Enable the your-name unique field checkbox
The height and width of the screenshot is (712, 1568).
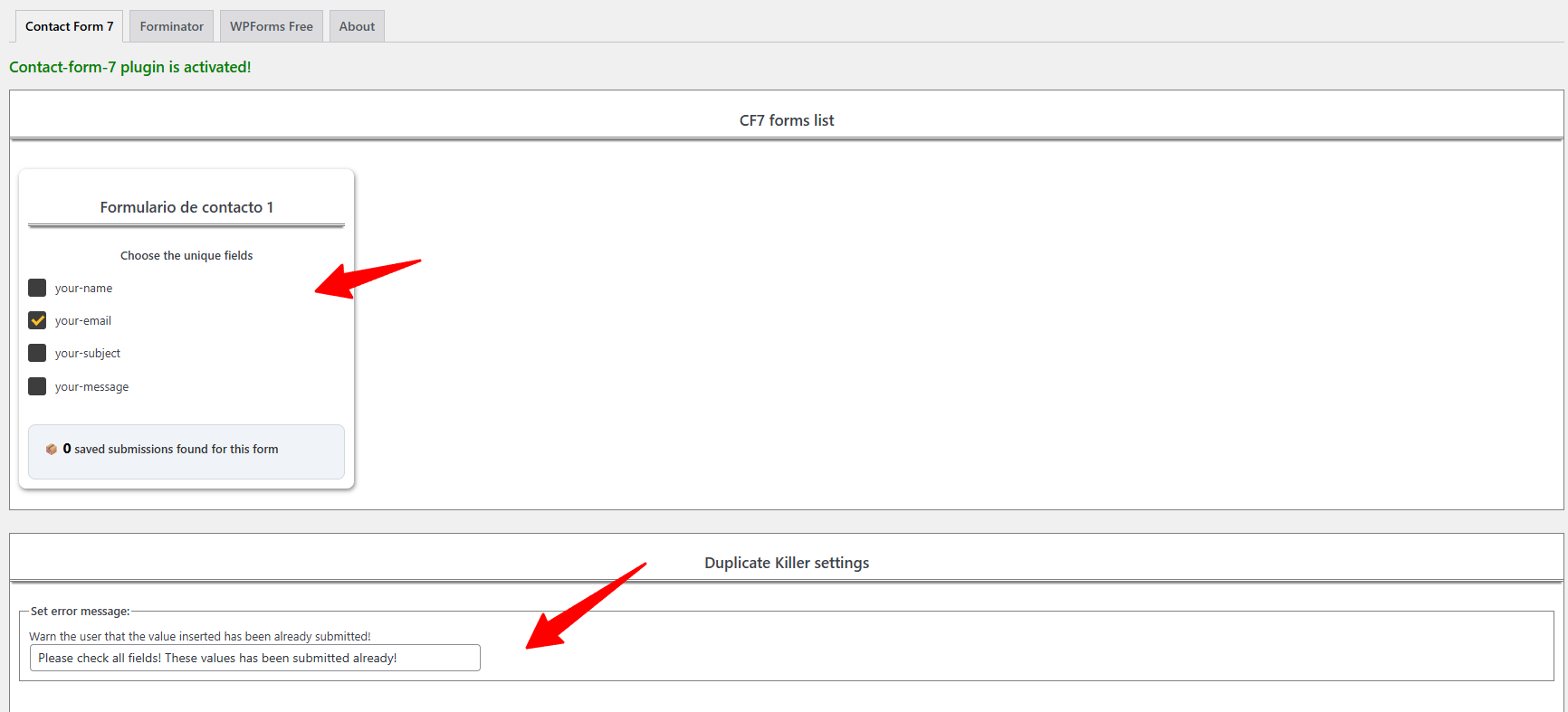coord(37,288)
